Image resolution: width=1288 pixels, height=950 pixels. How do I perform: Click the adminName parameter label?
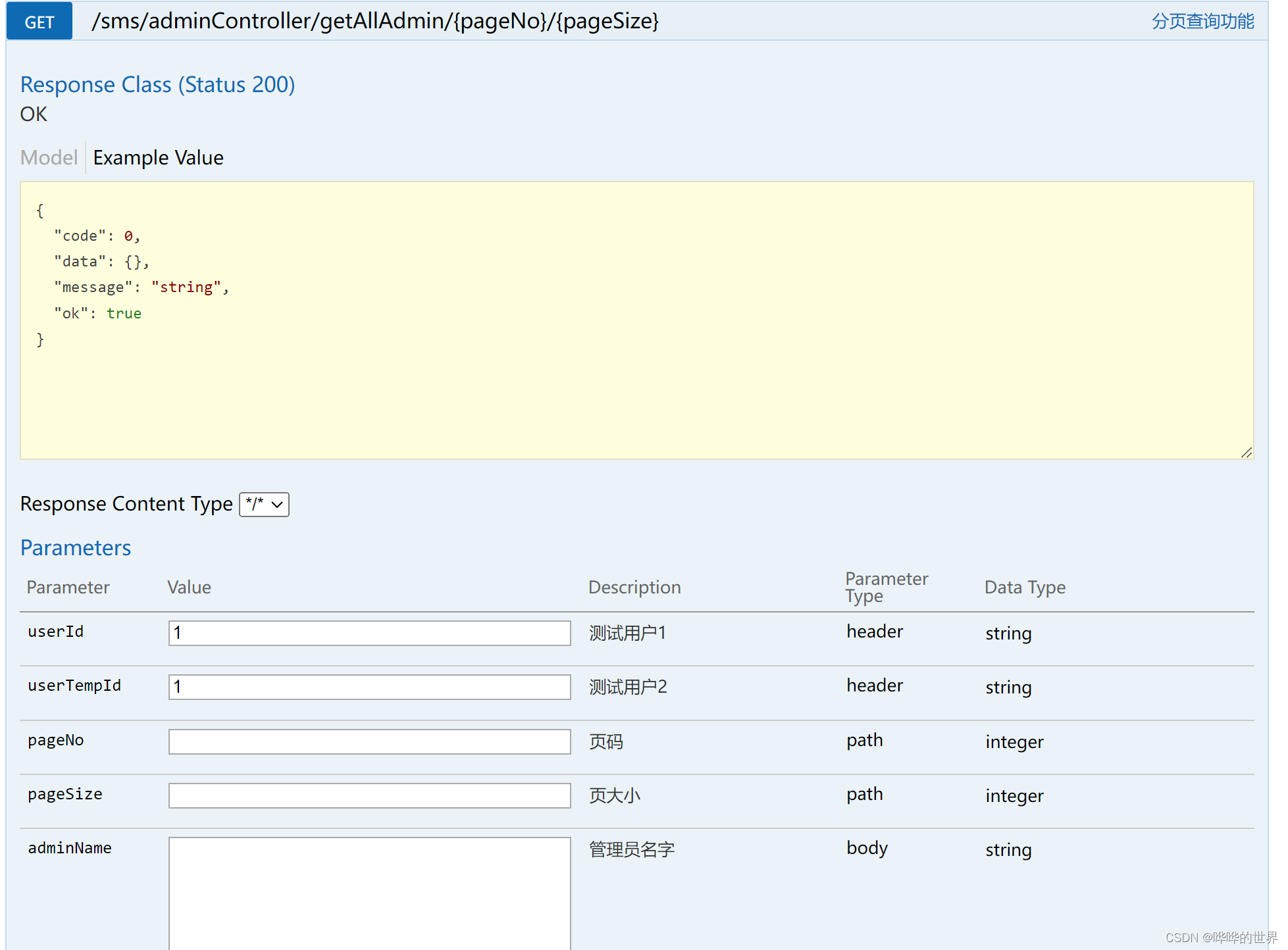coord(70,848)
